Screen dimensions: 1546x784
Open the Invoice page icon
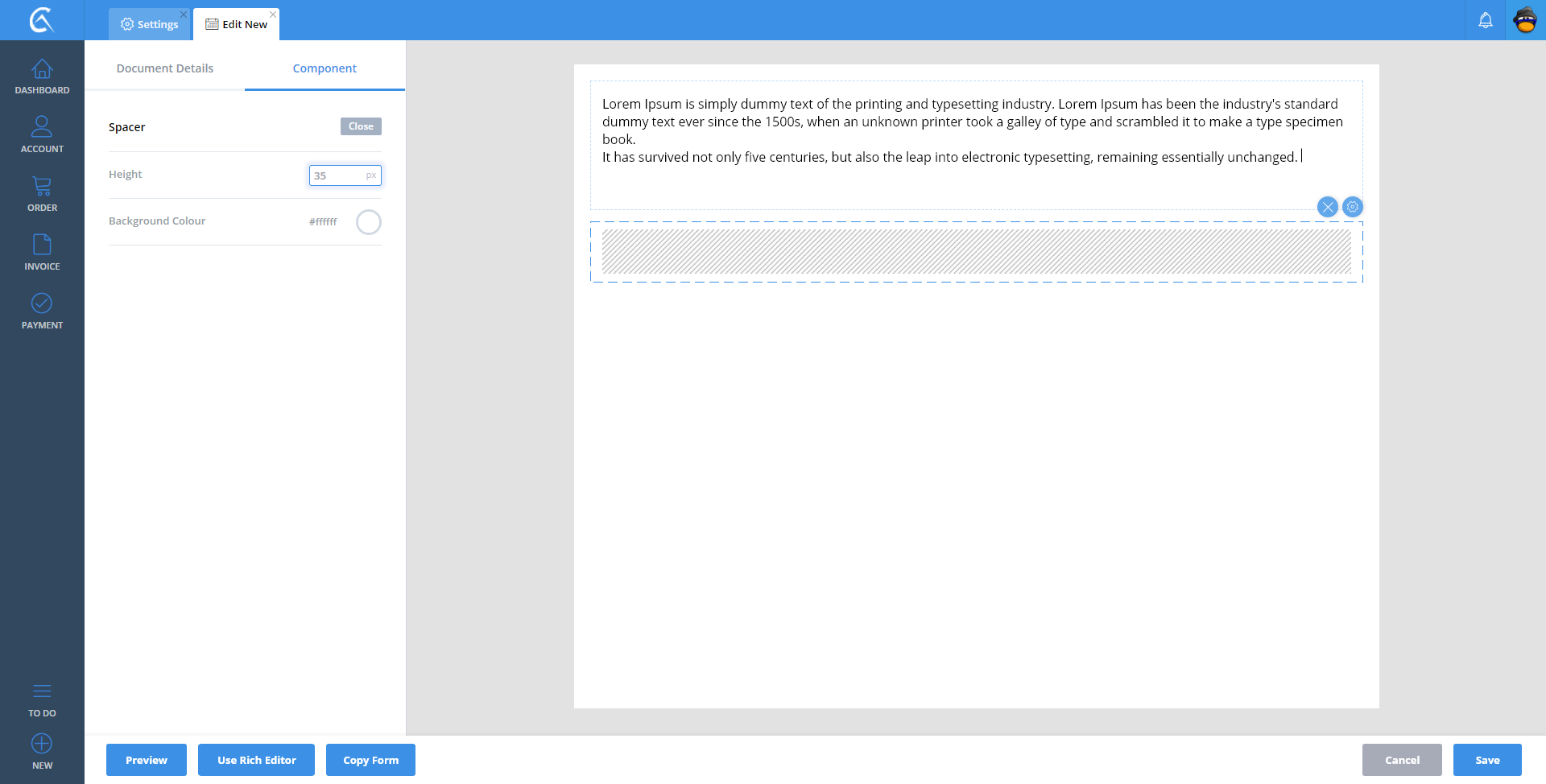coord(42,245)
